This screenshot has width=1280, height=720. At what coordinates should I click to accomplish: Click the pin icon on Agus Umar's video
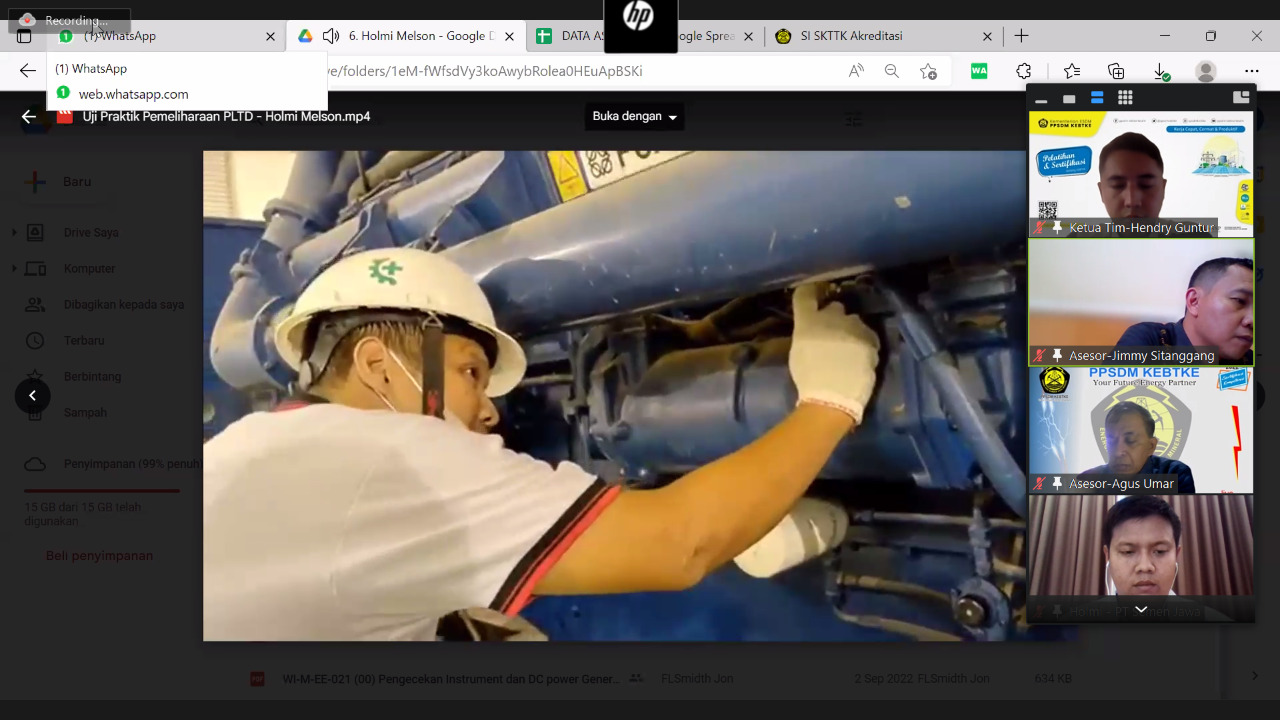point(1057,484)
